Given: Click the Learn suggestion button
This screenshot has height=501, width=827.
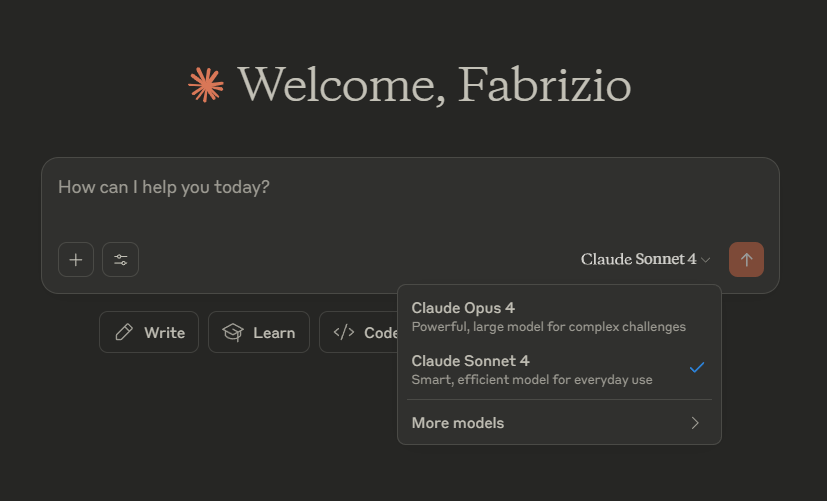Looking at the screenshot, I should click(x=259, y=332).
